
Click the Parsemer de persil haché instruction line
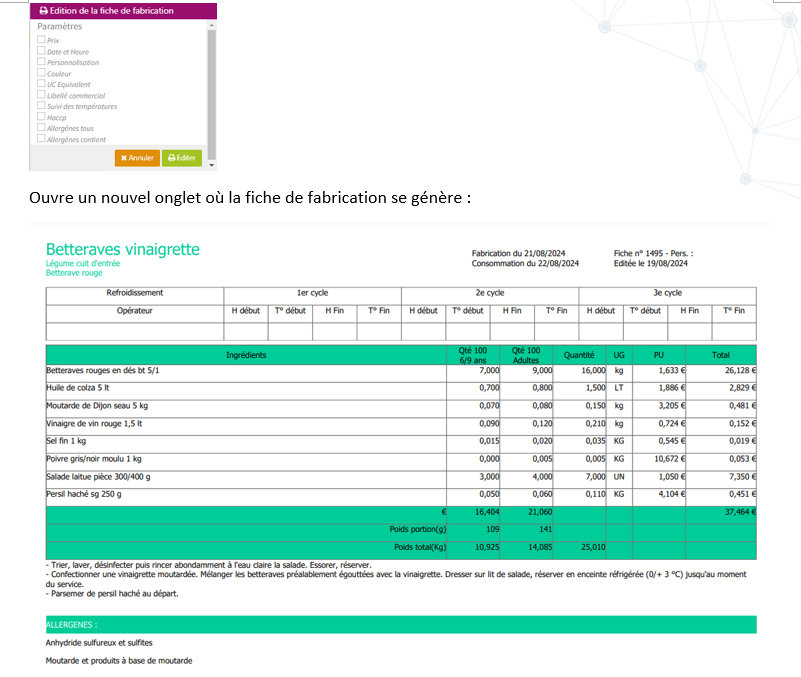[x=112, y=594]
